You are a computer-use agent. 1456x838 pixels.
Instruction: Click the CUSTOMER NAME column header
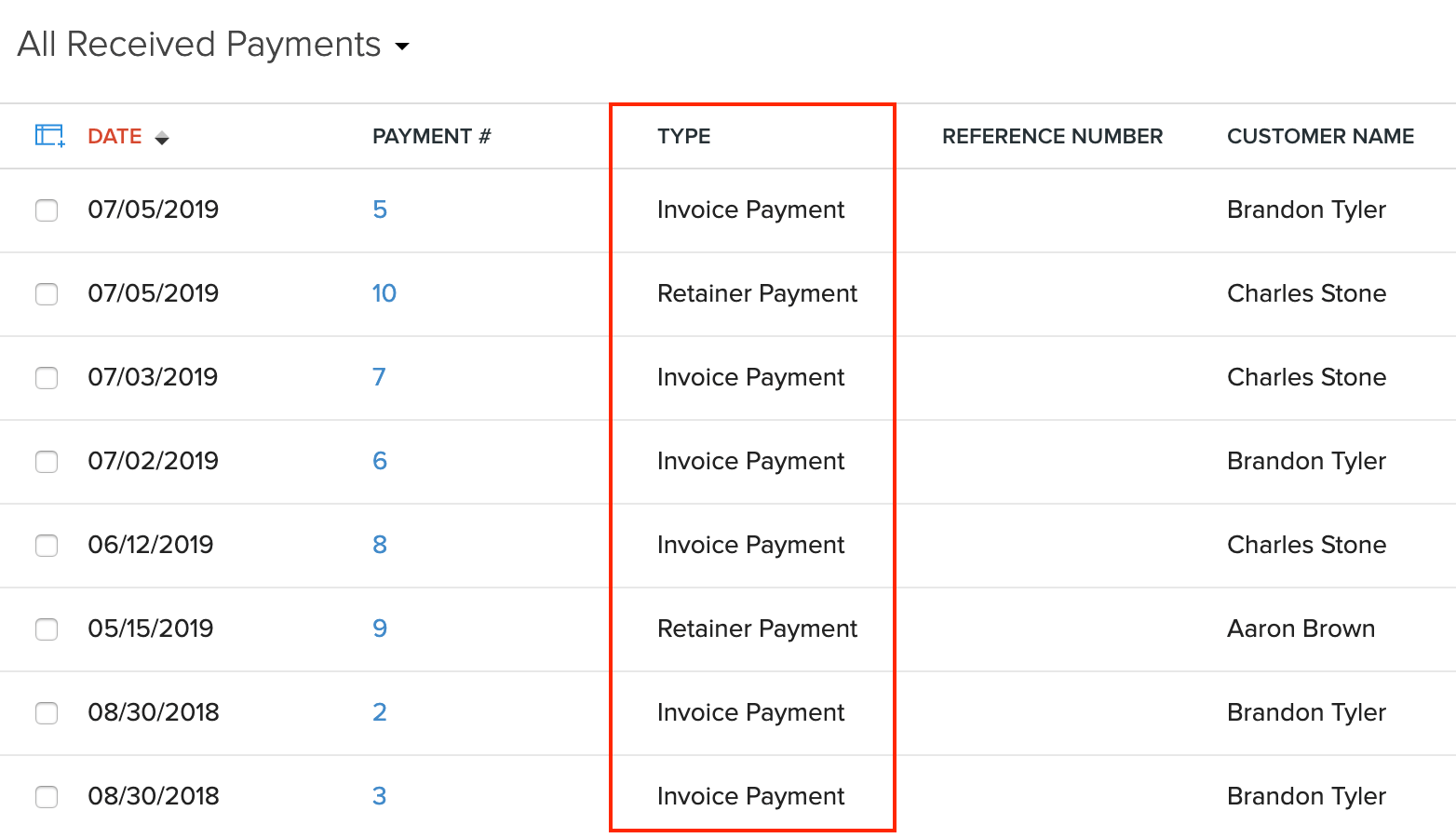coord(1320,136)
